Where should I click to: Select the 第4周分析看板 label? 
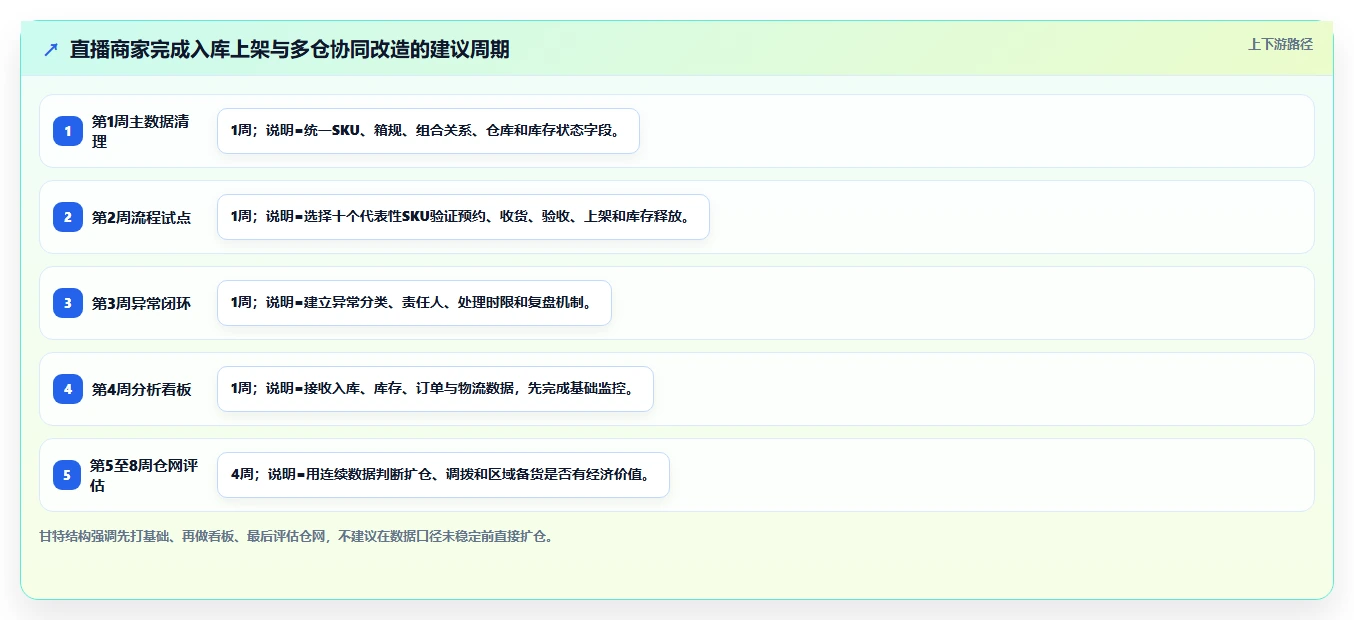(x=141, y=389)
